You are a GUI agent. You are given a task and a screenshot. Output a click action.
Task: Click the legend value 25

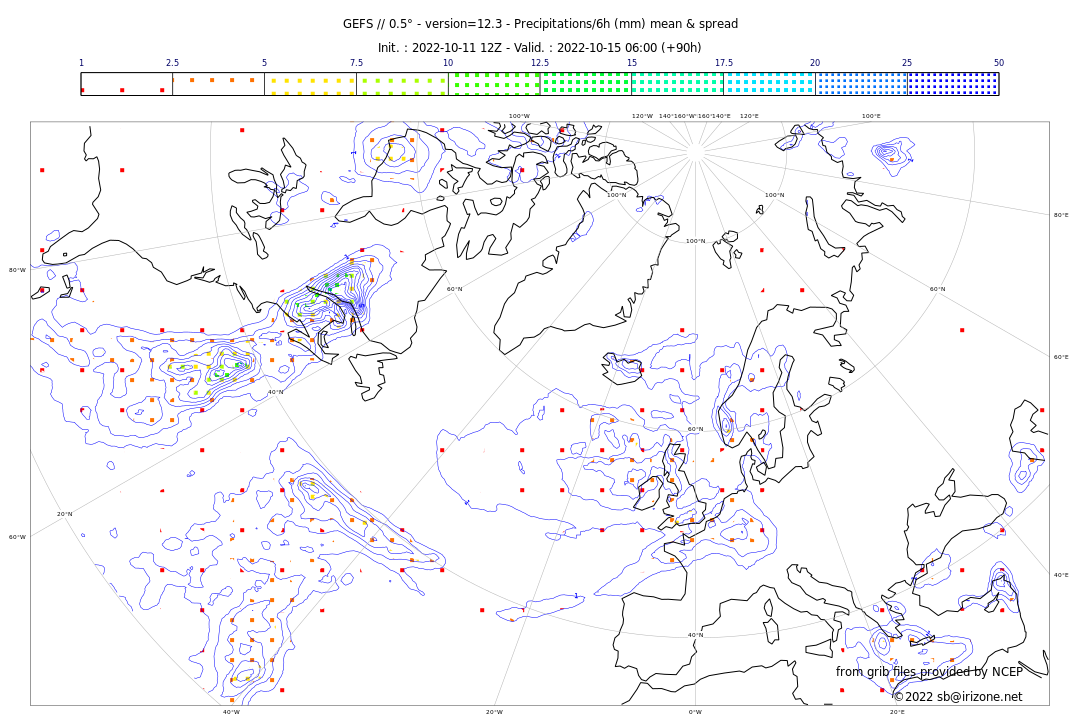click(907, 63)
